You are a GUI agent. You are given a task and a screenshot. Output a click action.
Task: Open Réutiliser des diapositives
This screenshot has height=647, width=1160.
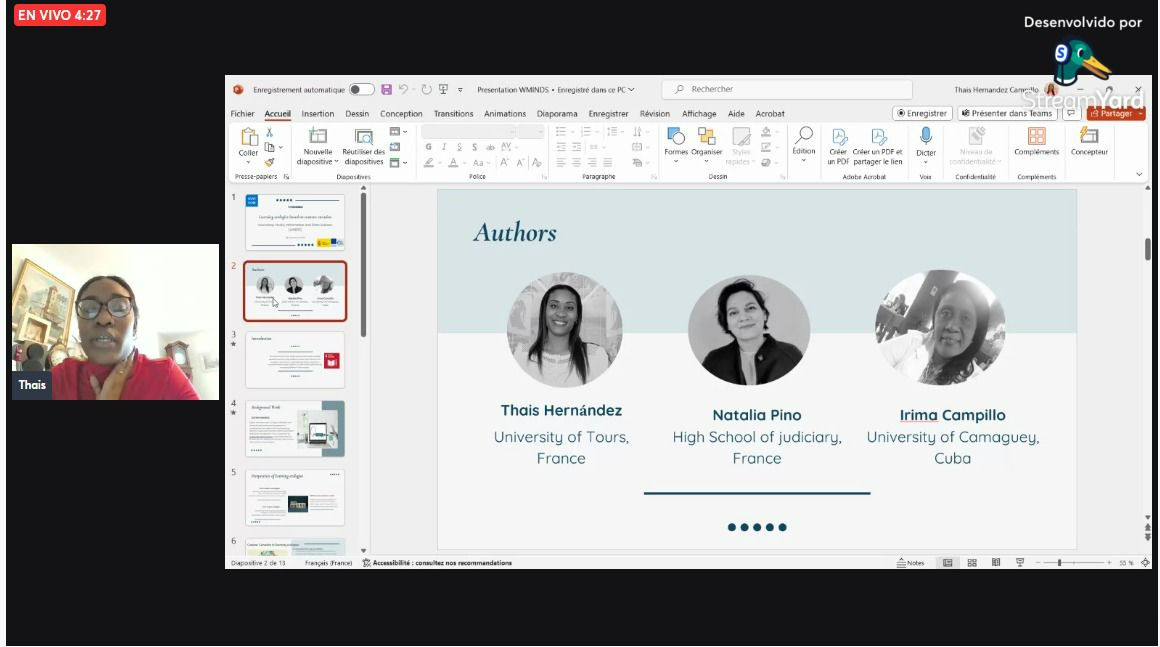[x=364, y=137]
